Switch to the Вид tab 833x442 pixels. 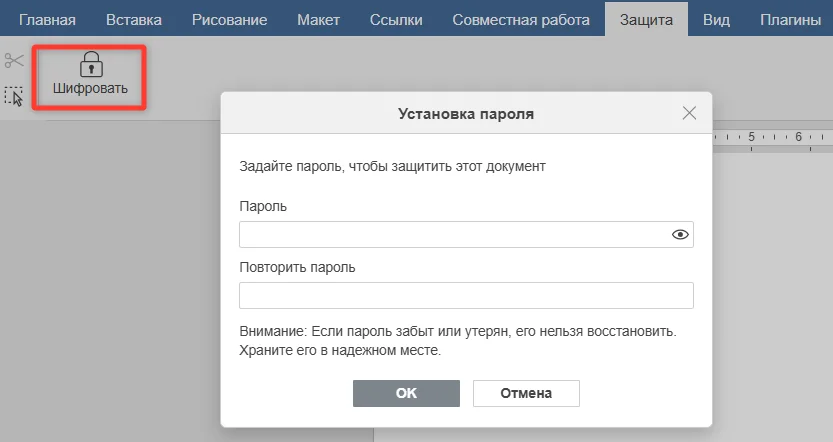[716, 20]
